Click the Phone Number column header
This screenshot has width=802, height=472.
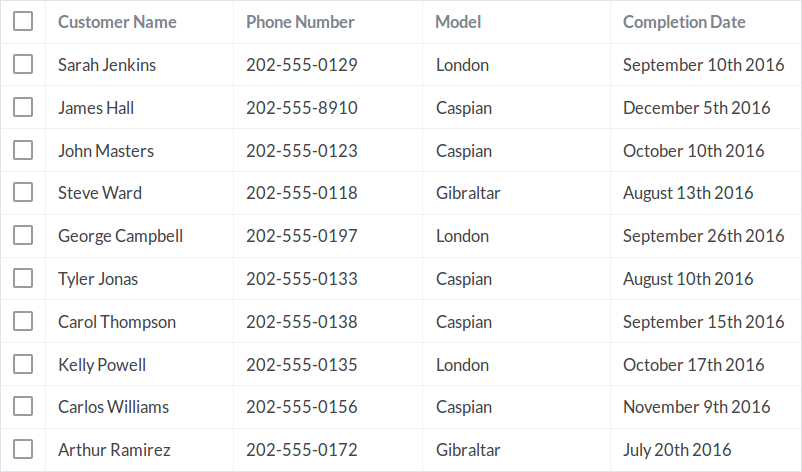(300, 22)
